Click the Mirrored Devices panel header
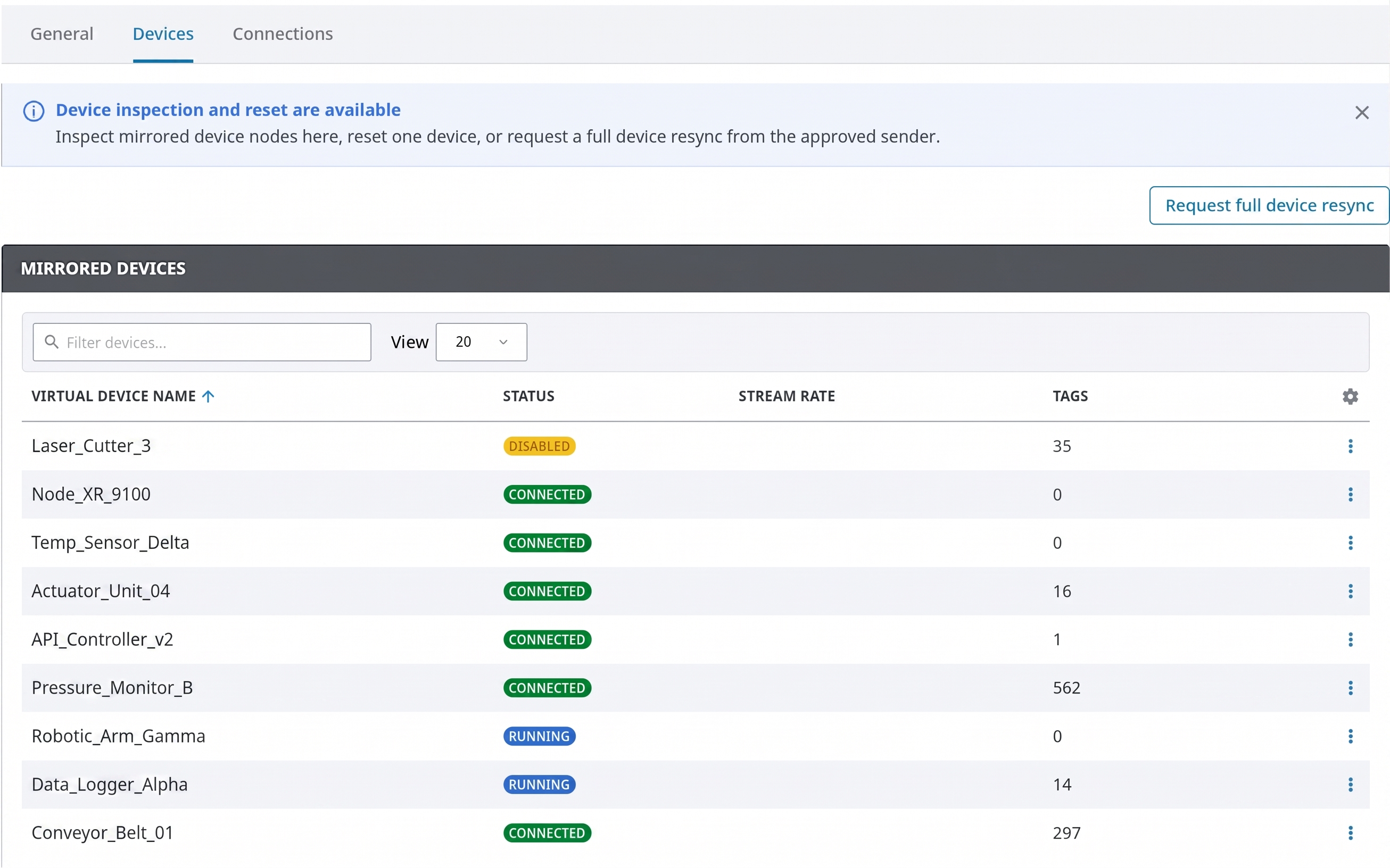The height and width of the screenshot is (868, 1390). tap(695, 269)
